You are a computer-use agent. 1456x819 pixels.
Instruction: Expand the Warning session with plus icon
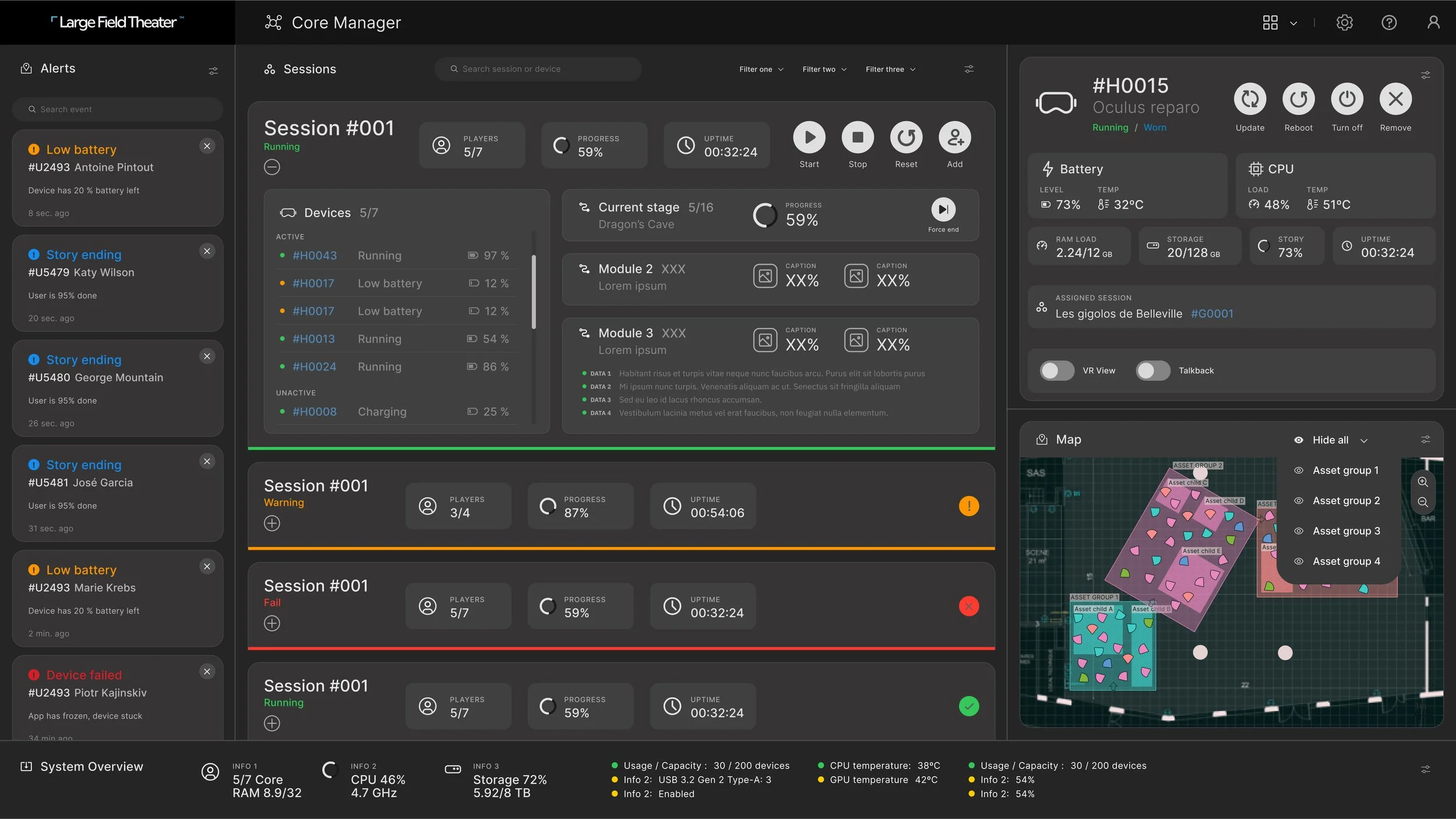tap(272, 523)
